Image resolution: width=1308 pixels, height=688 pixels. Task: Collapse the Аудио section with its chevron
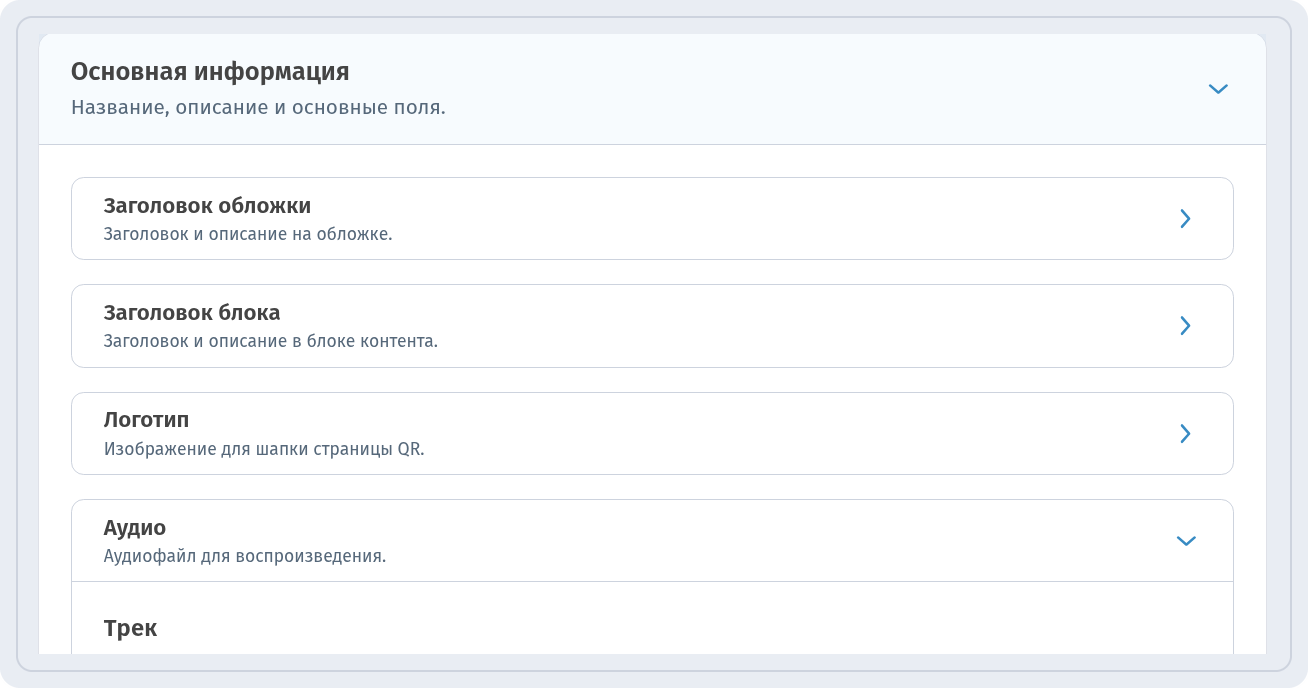tap(1186, 541)
